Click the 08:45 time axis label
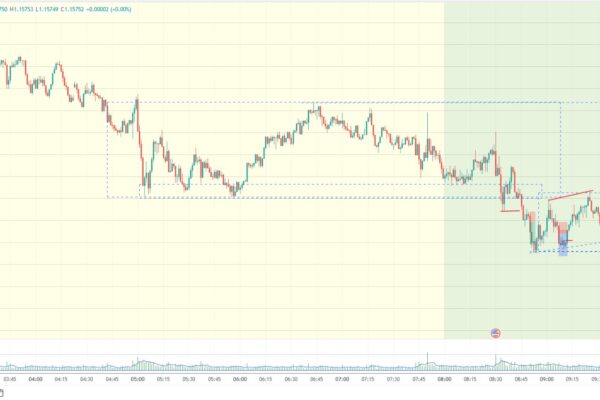This screenshot has width=600, height=400. click(x=521, y=379)
